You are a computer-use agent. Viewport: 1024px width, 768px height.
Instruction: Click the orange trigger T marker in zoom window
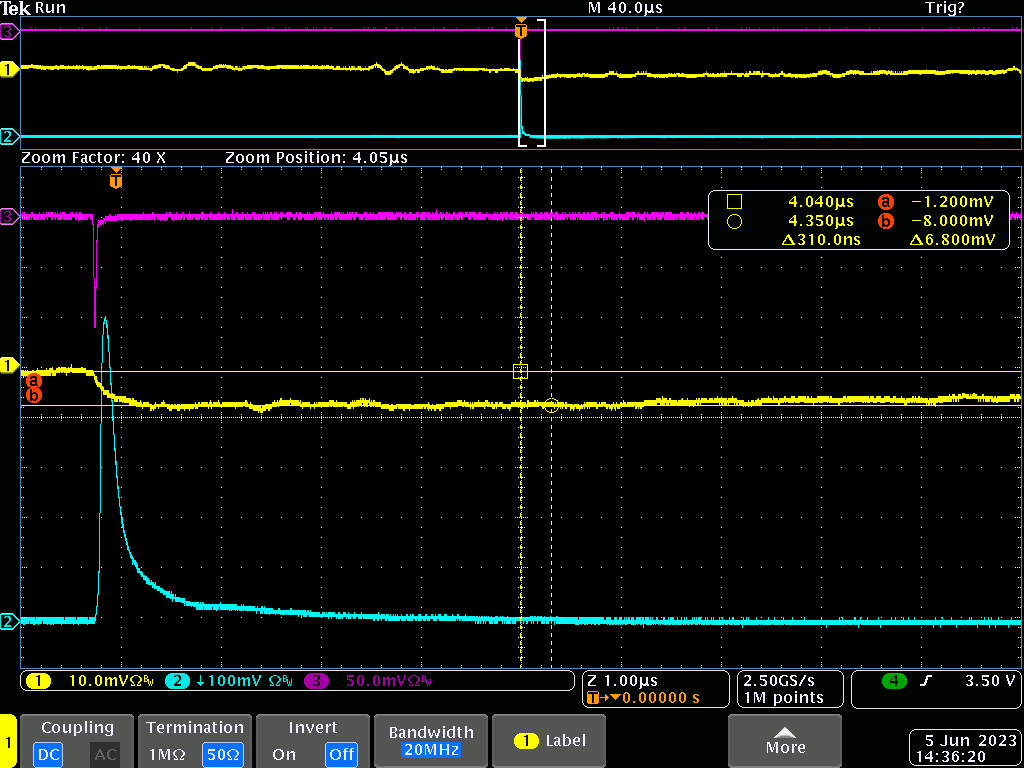tap(116, 181)
